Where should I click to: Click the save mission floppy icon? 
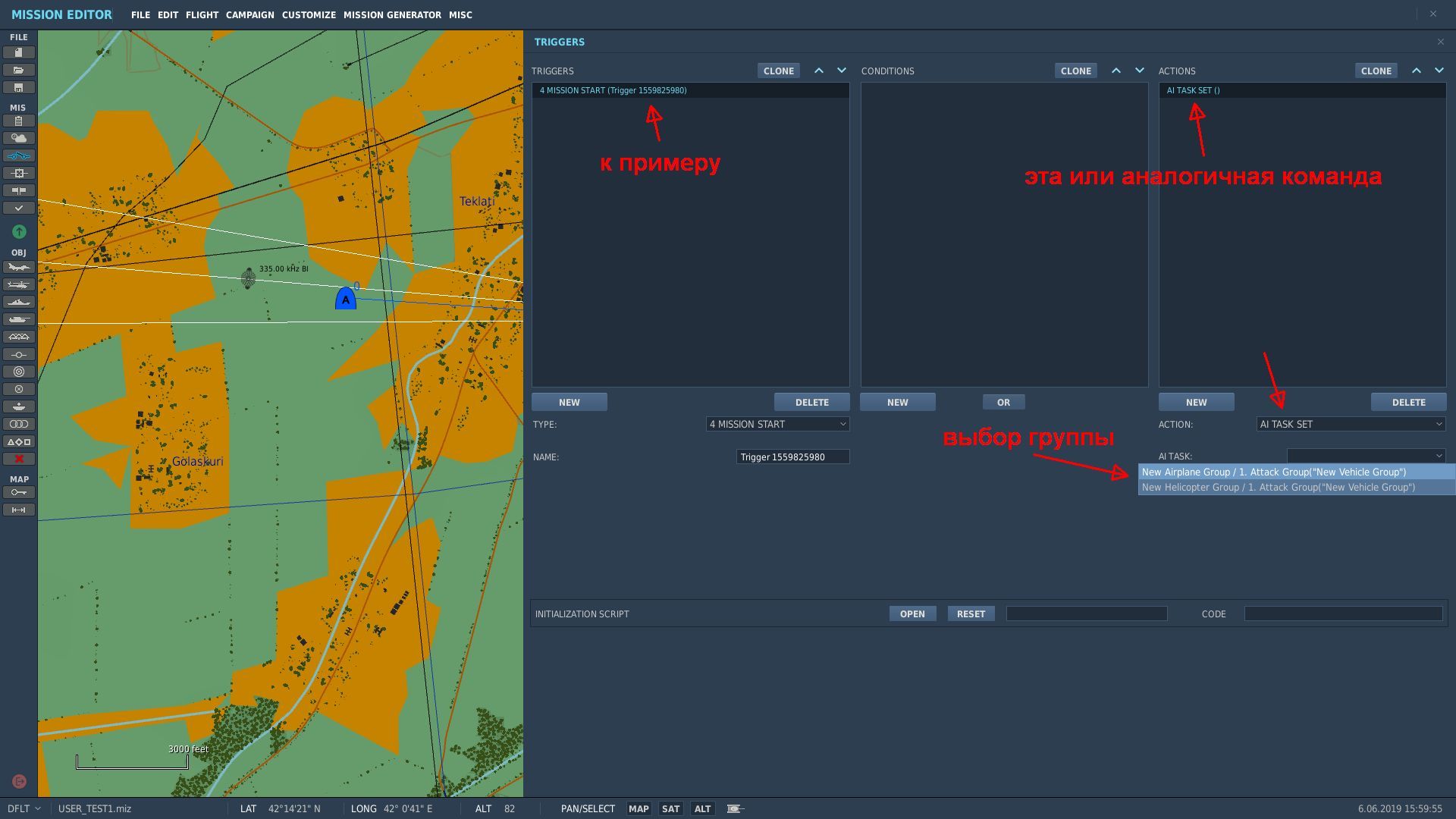19,87
